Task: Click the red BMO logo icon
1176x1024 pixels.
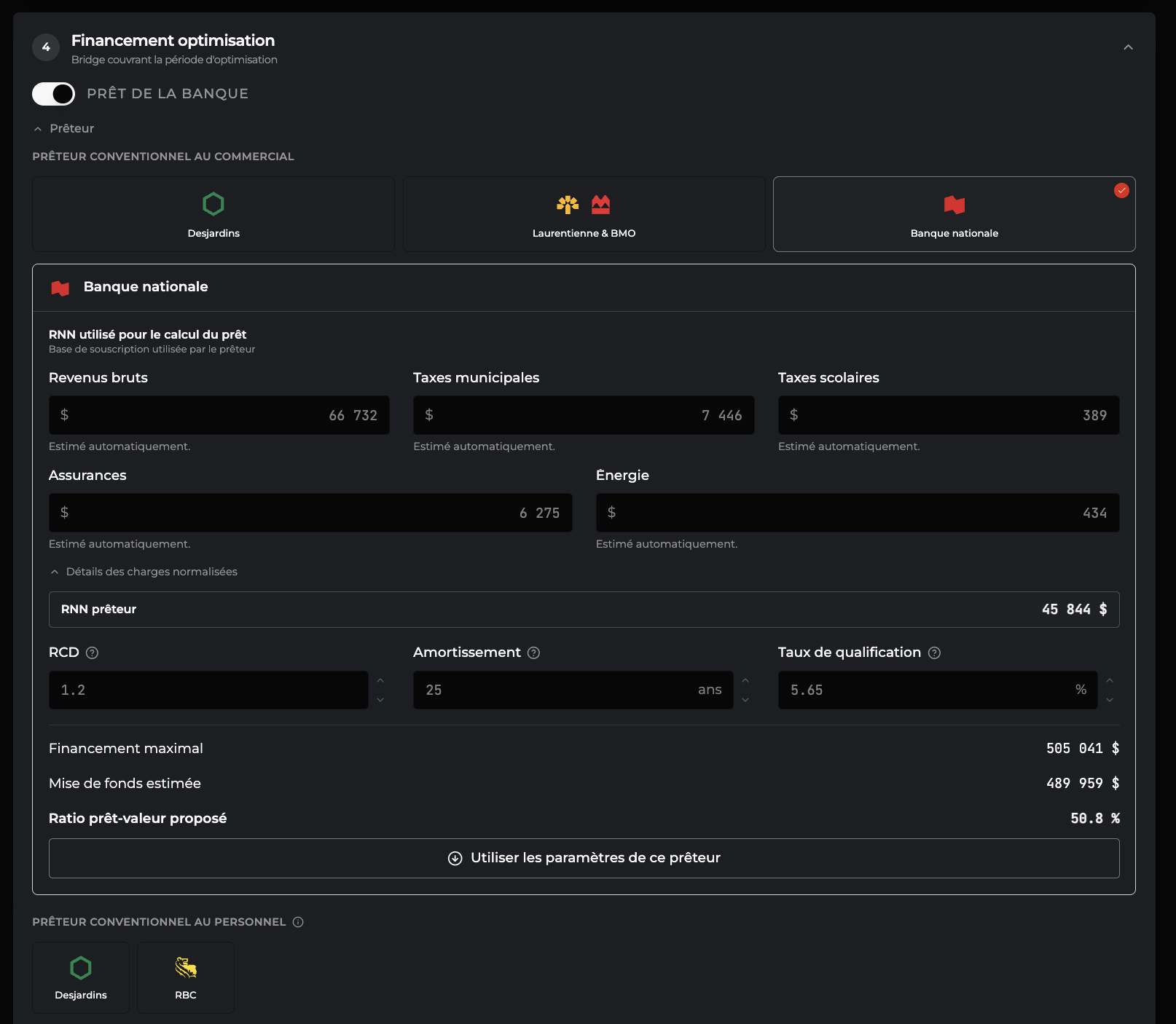Action: (600, 205)
